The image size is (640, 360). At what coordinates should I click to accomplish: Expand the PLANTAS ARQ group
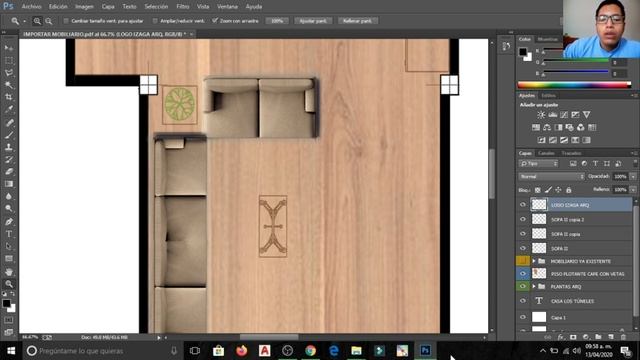[x=534, y=287]
